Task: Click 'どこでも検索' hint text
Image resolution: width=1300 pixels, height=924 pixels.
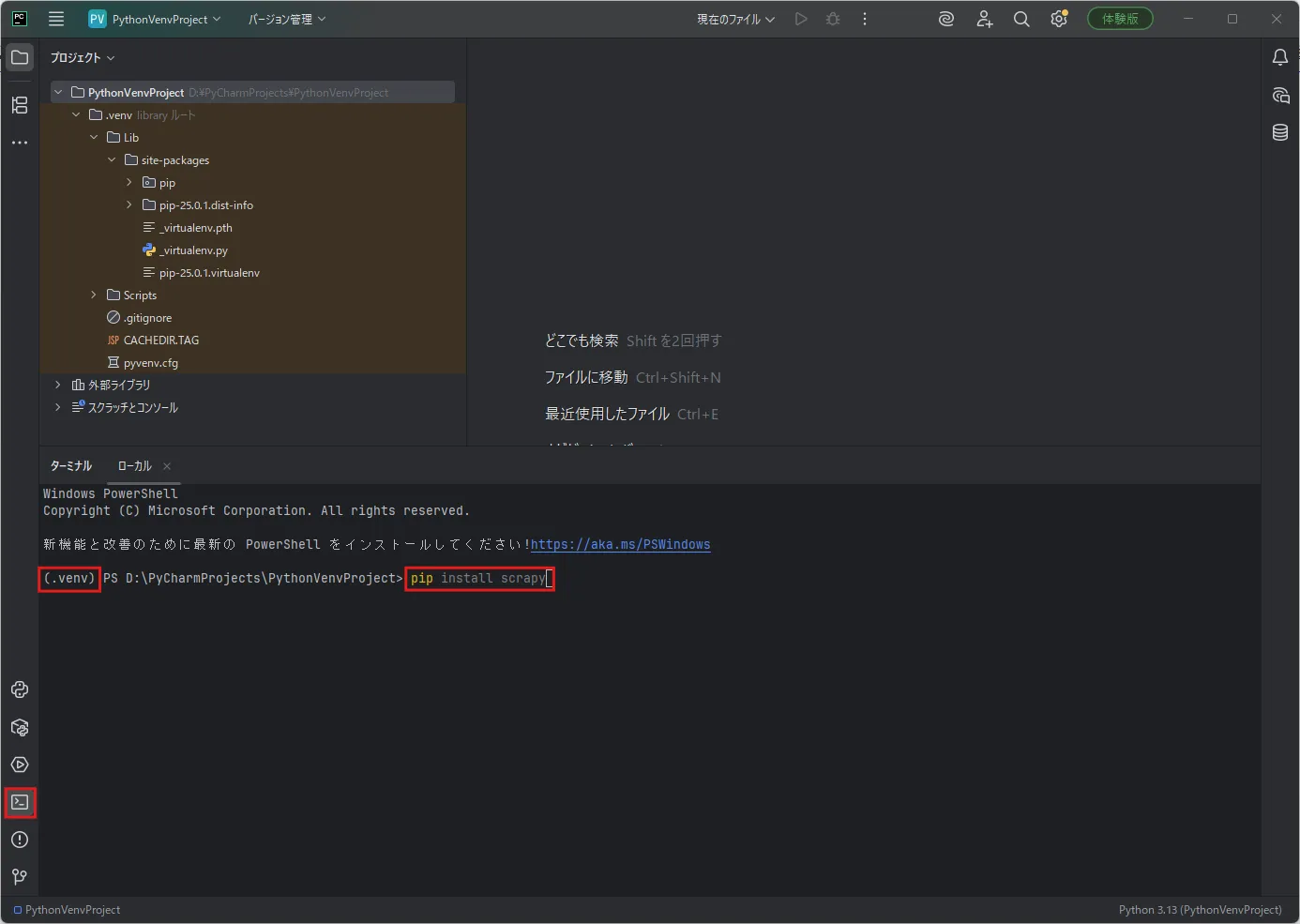Action: [x=582, y=341]
